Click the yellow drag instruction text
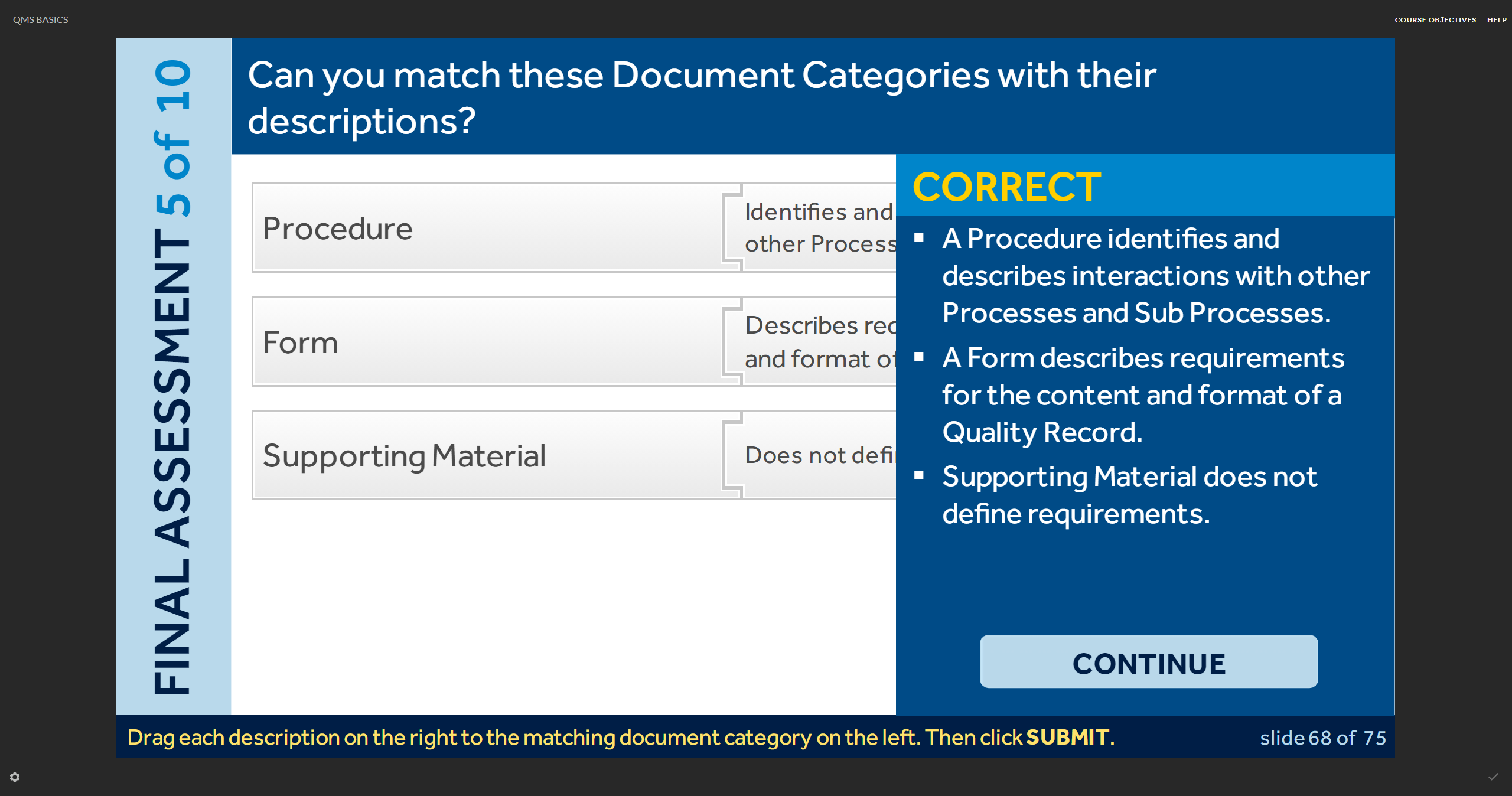1512x796 pixels. tap(620, 738)
